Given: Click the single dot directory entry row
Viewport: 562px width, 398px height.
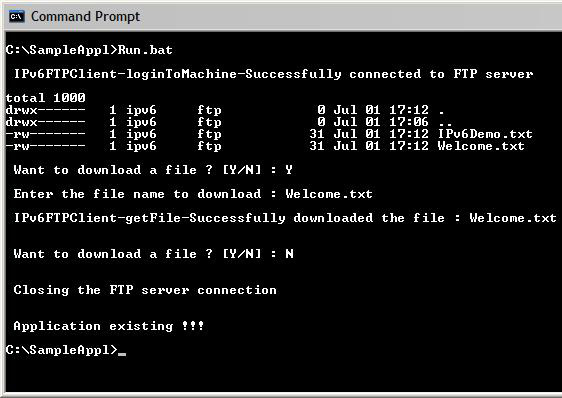Looking at the screenshot, I should (x=225, y=110).
